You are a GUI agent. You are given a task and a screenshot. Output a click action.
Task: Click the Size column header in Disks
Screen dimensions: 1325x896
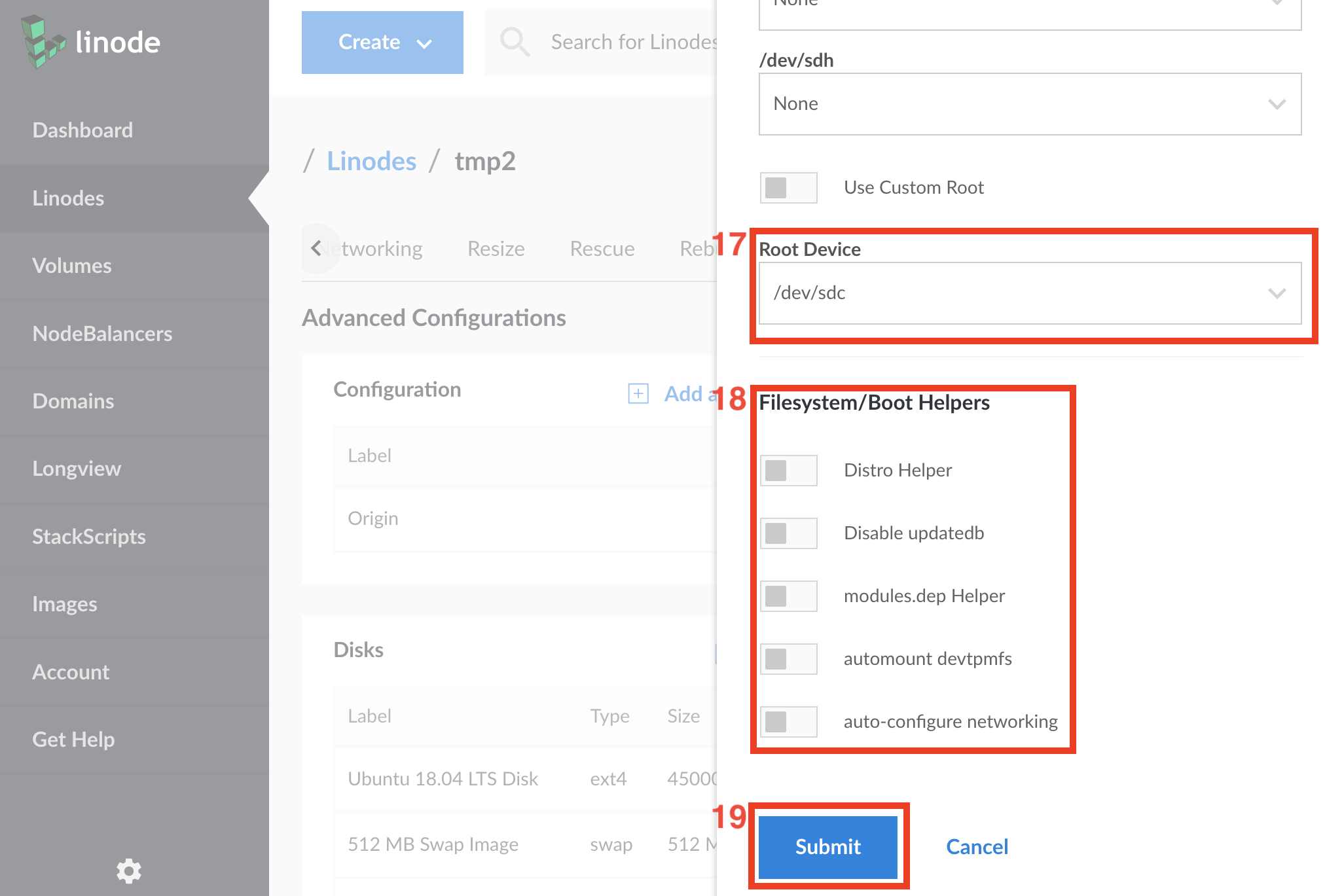(x=683, y=716)
